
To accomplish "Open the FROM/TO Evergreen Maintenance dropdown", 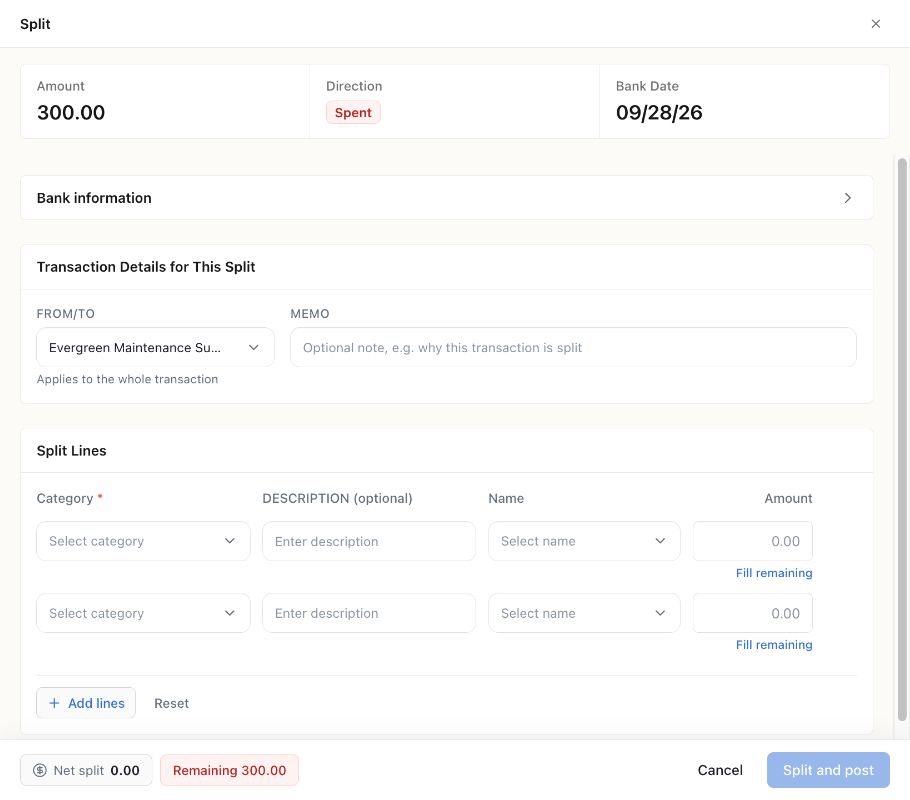I will coord(155,347).
